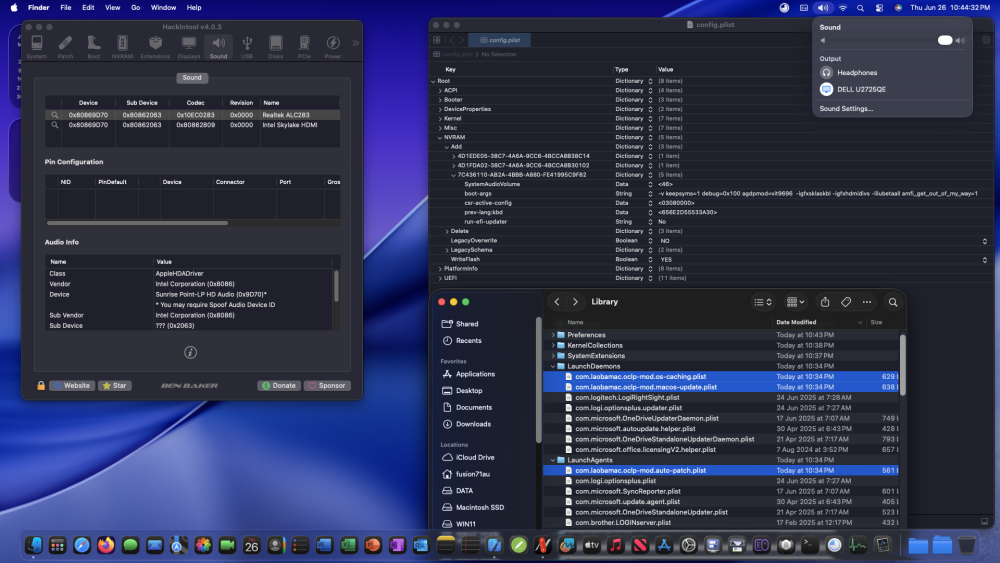Open the Window menu in menu bar
The image size is (1000, 563).
163,8
